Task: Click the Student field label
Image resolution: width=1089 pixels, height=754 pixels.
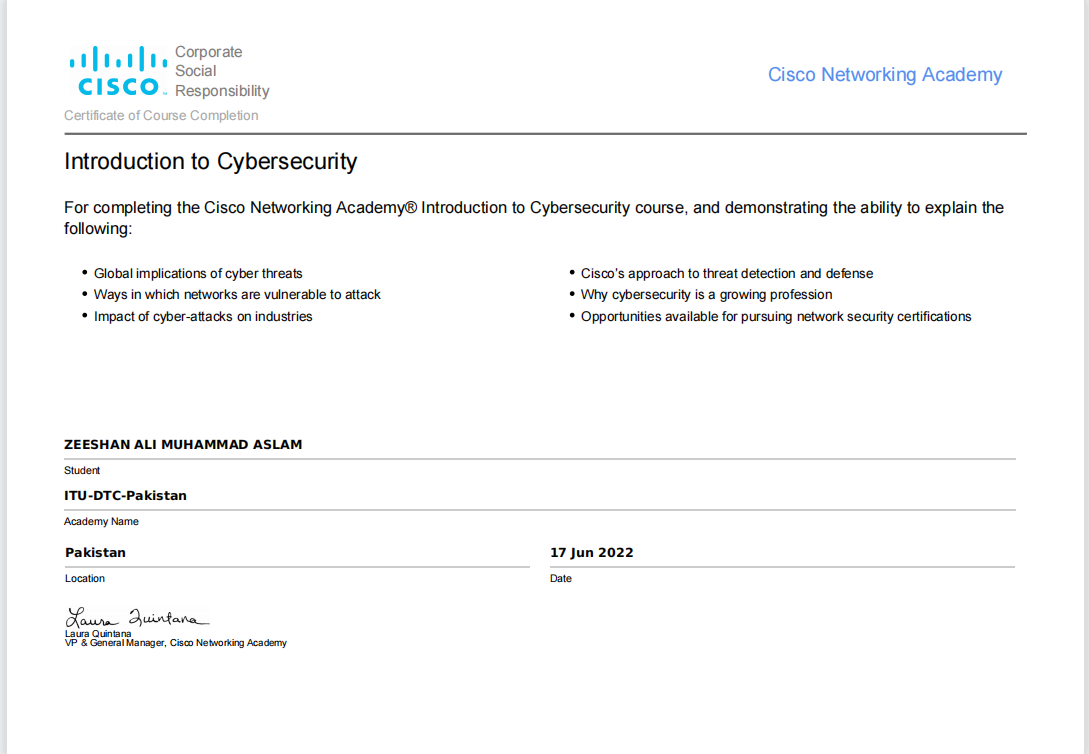Action: pyautogui.click(x=82, y=471)
